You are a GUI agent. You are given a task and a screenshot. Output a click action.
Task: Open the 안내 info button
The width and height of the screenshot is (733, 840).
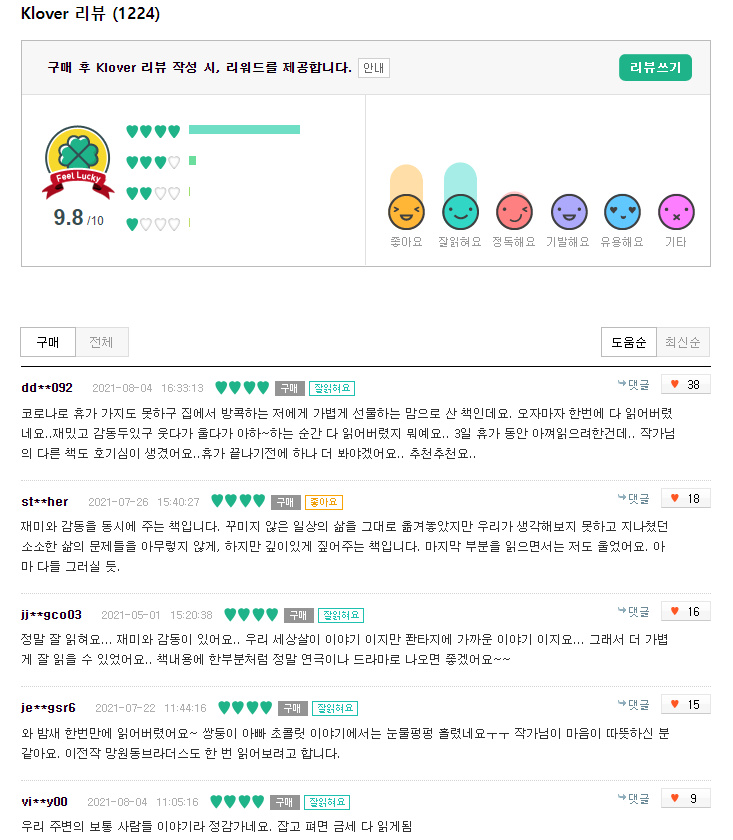point(373,68)
